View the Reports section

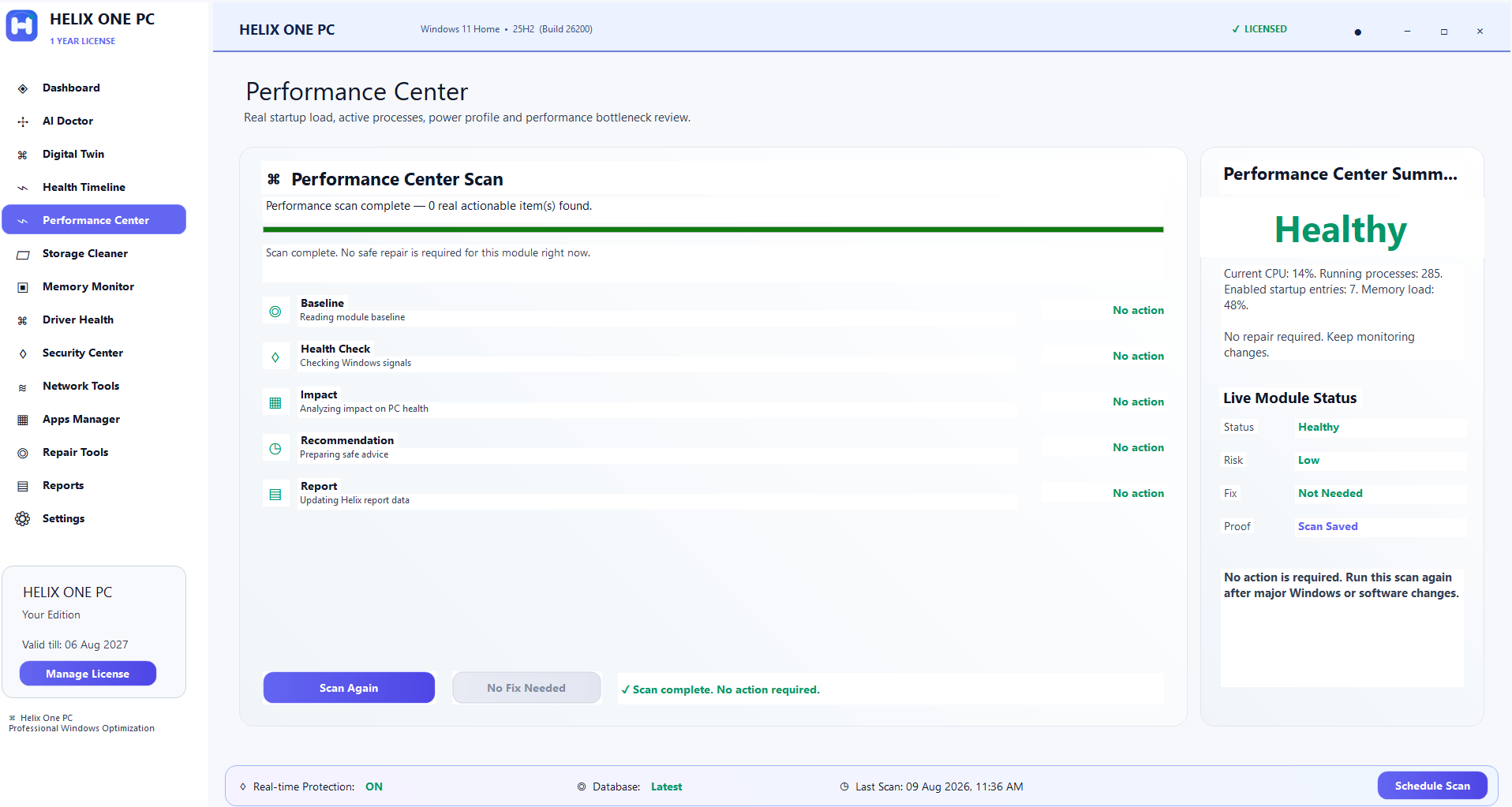click(x=94, y=485)
